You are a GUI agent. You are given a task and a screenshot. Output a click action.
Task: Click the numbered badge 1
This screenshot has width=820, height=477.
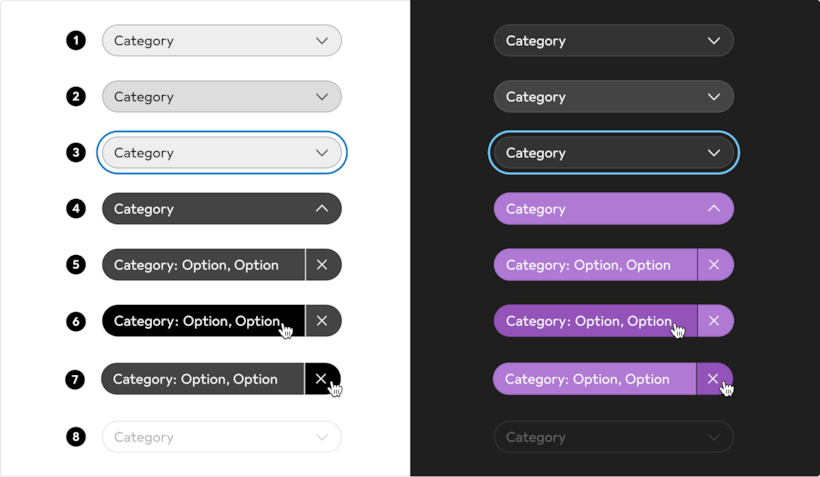point(76,41)
